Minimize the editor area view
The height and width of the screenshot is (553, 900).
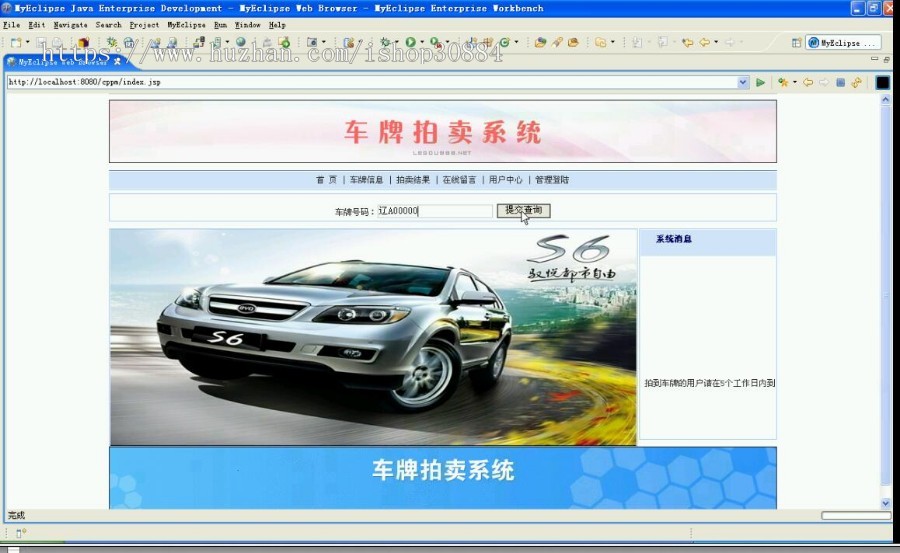(x=875, y=59)
